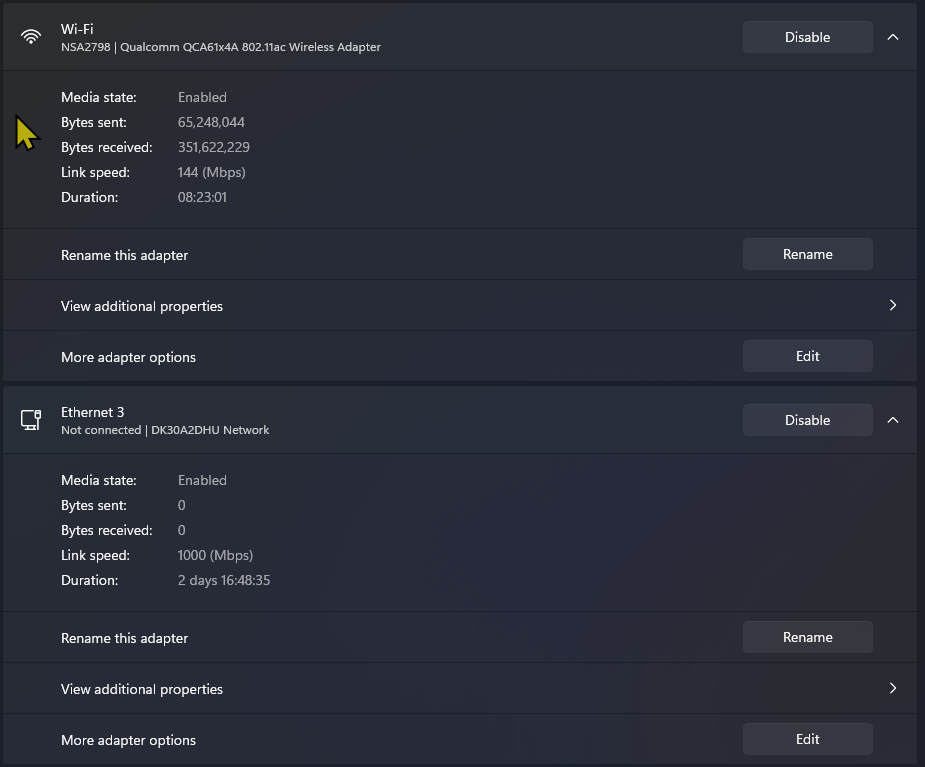
Task: Click the Ethernet 3 adapter icon
Action: coord(31,420)
